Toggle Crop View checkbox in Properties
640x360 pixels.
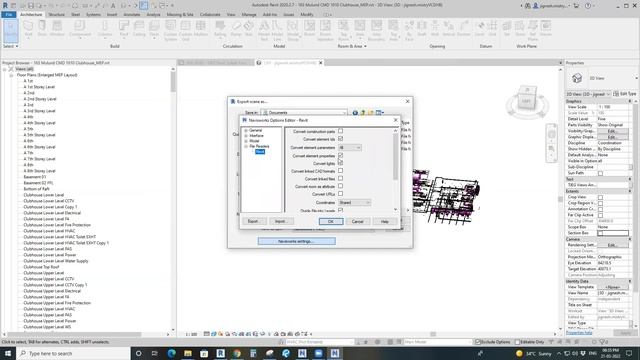point(600,197)
